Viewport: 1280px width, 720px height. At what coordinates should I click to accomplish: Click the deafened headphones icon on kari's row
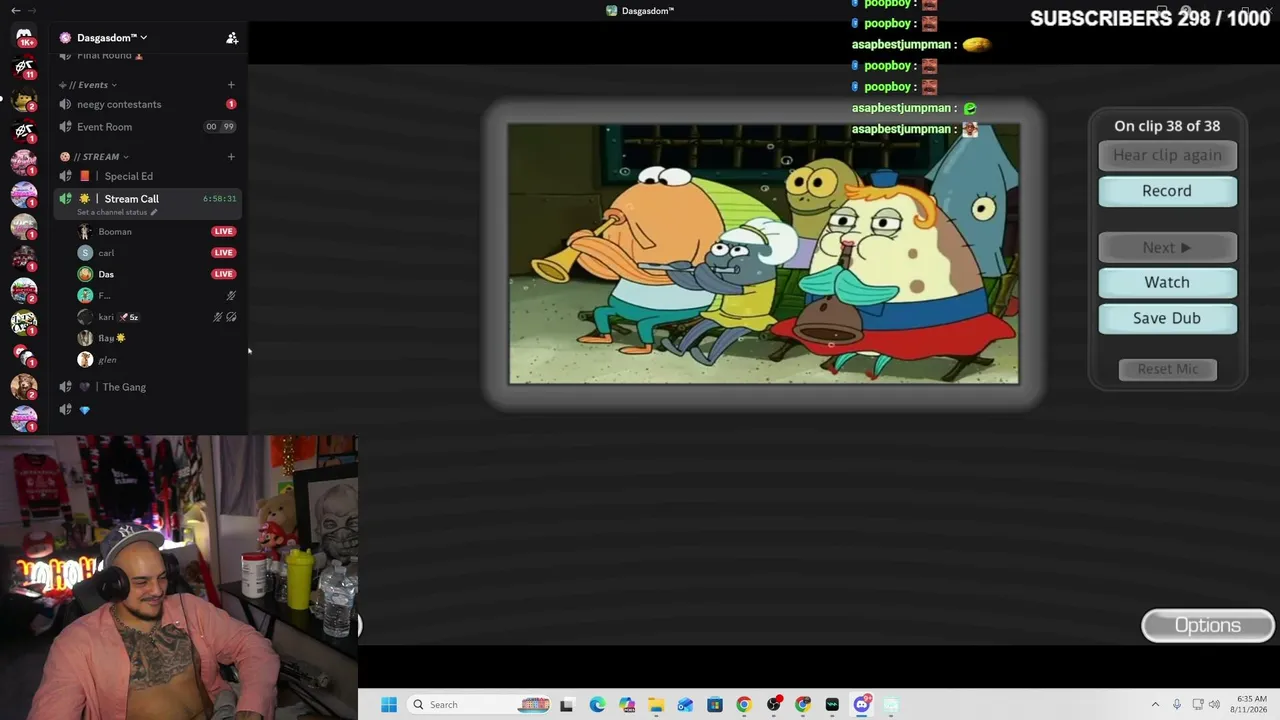tap(231, 317)
